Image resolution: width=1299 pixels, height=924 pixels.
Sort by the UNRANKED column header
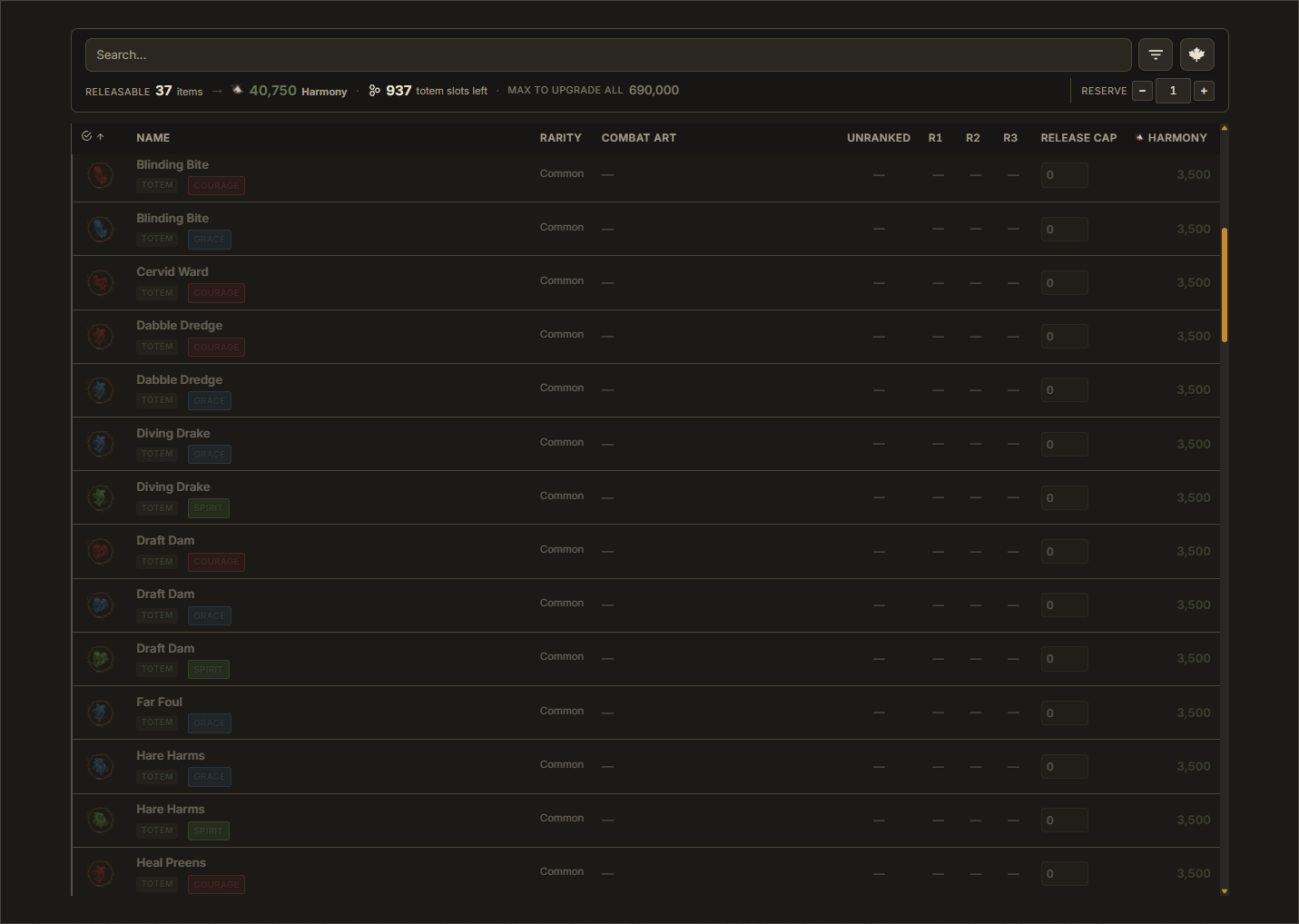[879, 138]
